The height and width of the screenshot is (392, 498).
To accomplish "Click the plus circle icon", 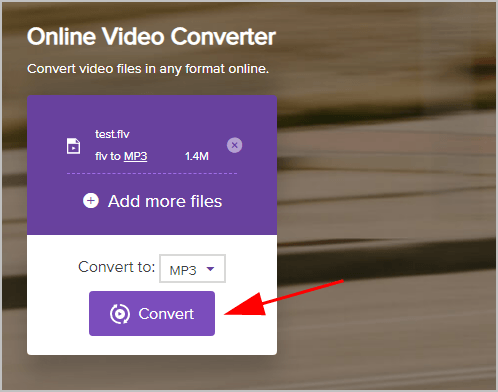I will tap(91, 201).
